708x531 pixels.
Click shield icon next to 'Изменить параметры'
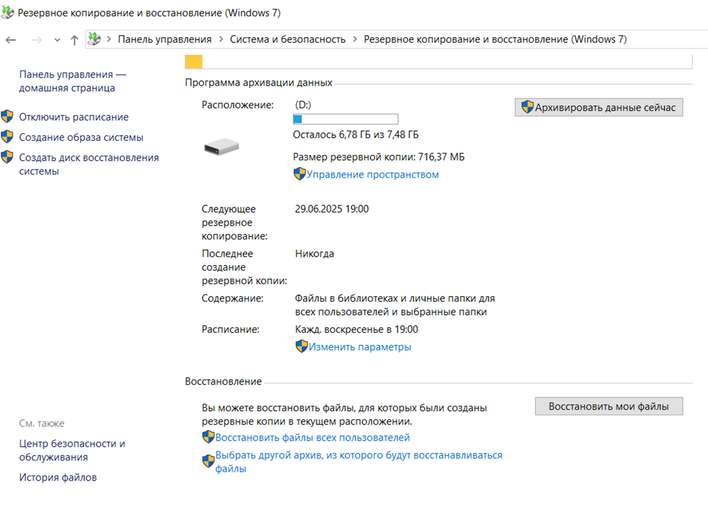[x=302, y=346]
